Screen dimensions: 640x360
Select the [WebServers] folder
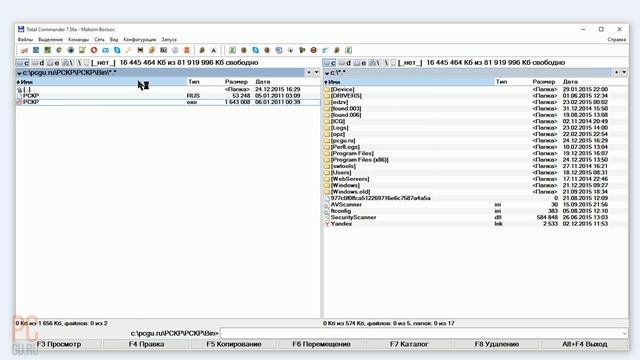pyautogui.click(x=476, y=179)
